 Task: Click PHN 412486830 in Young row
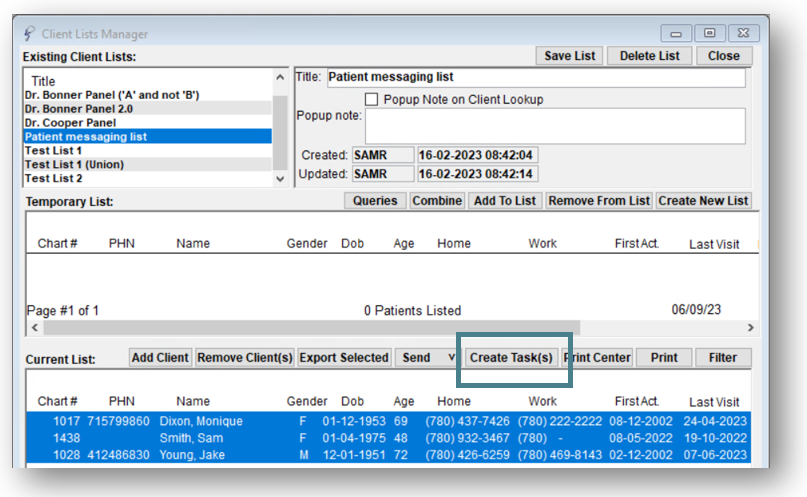(x=118, y=455)
